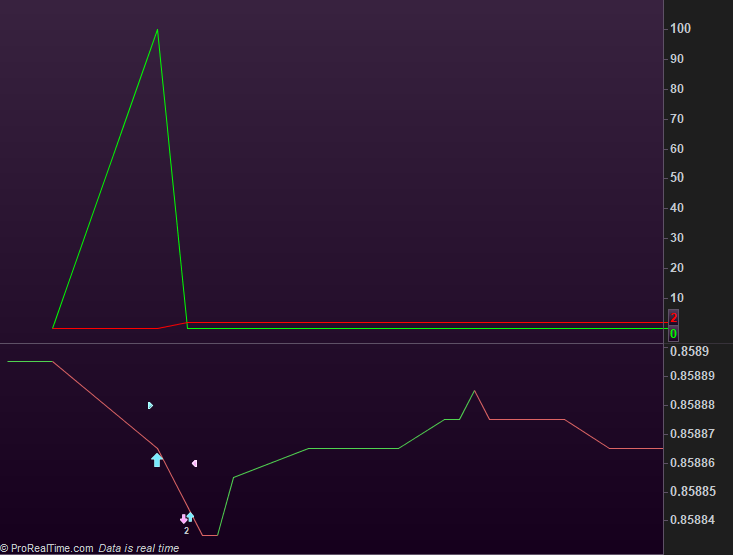Image resolution: width=733 pixels, height=555 pixels.
Task: Click the large cyan up arrow trade marker
Action: point(157,460)
